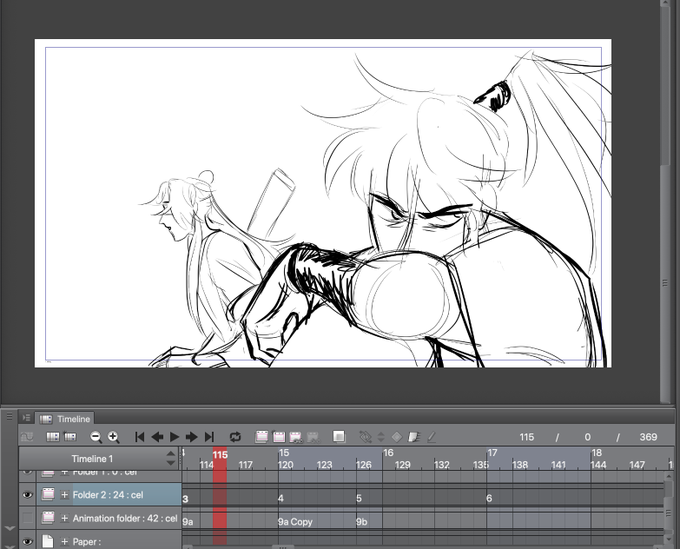Viewport: 680px width, 549px height.
Task: Select cel 4 in Folder 2 track
Action: click(281, 498)
